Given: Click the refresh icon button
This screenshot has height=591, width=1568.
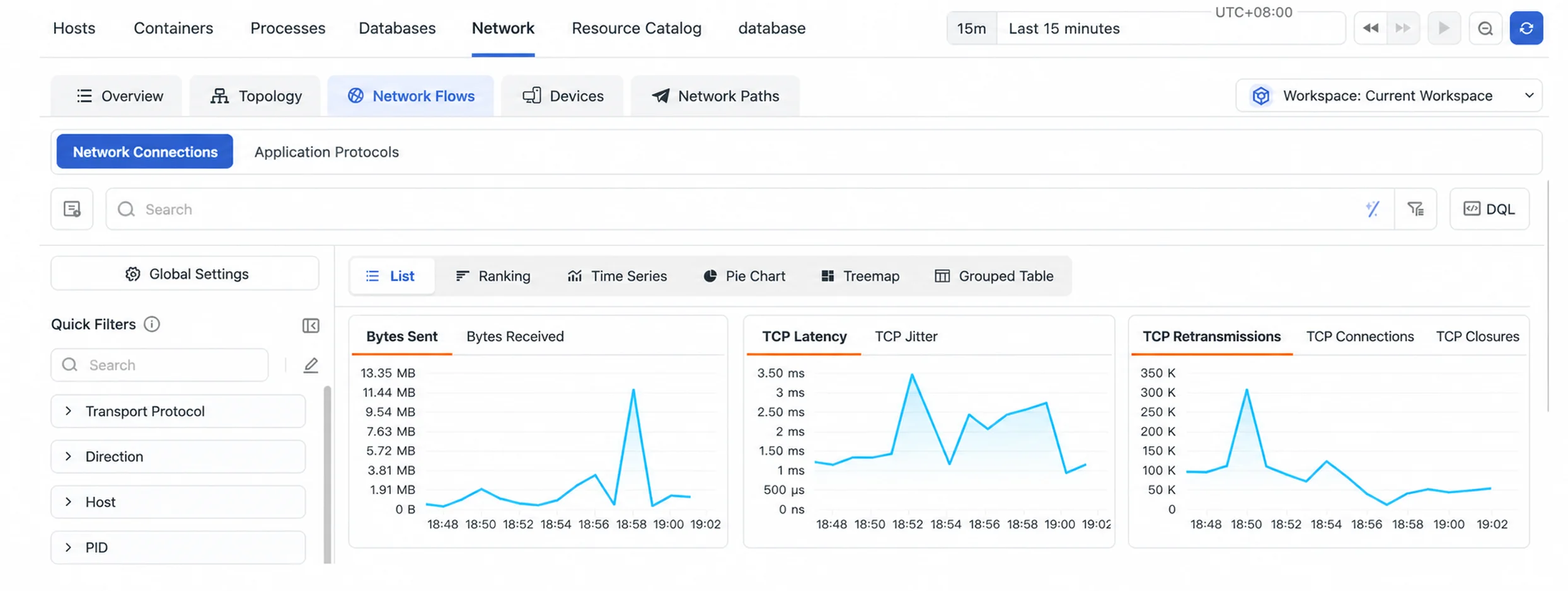Looking at the screenshot, I should [1526, 28].
